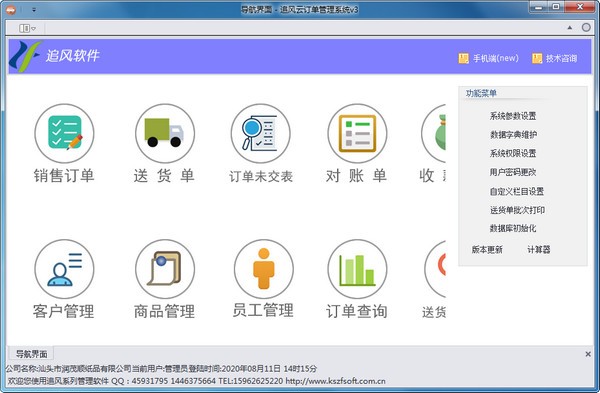Open 送货单批次打印 in the function menu
The height and width of the screenshot is (393, 600).
517,210
